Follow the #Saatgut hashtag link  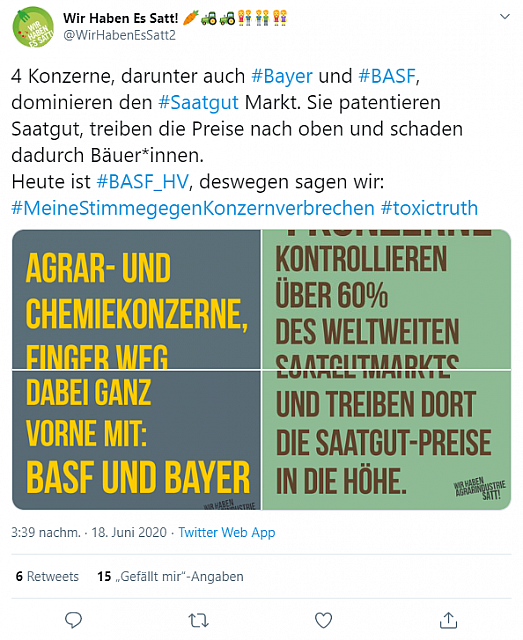(x=198, y=102)
